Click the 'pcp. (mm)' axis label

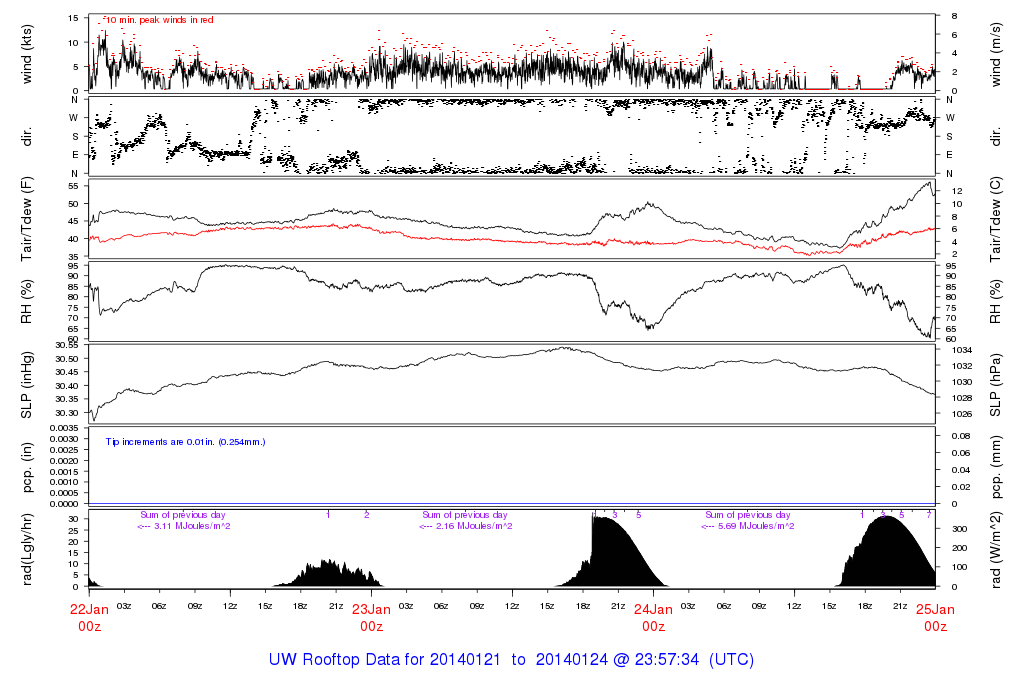(x=996, y=465)
